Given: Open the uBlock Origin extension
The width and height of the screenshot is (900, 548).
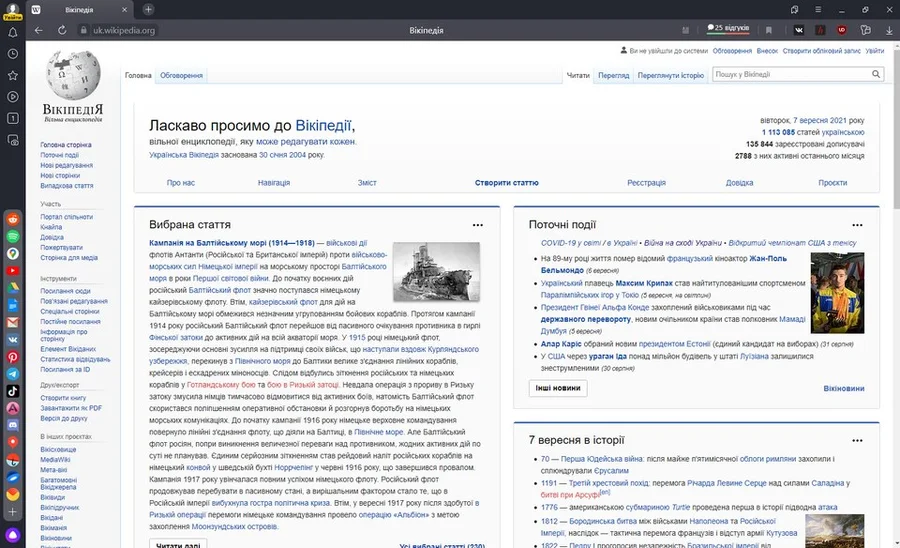Looking at the screenshot, I should click(x=841, y=30).
